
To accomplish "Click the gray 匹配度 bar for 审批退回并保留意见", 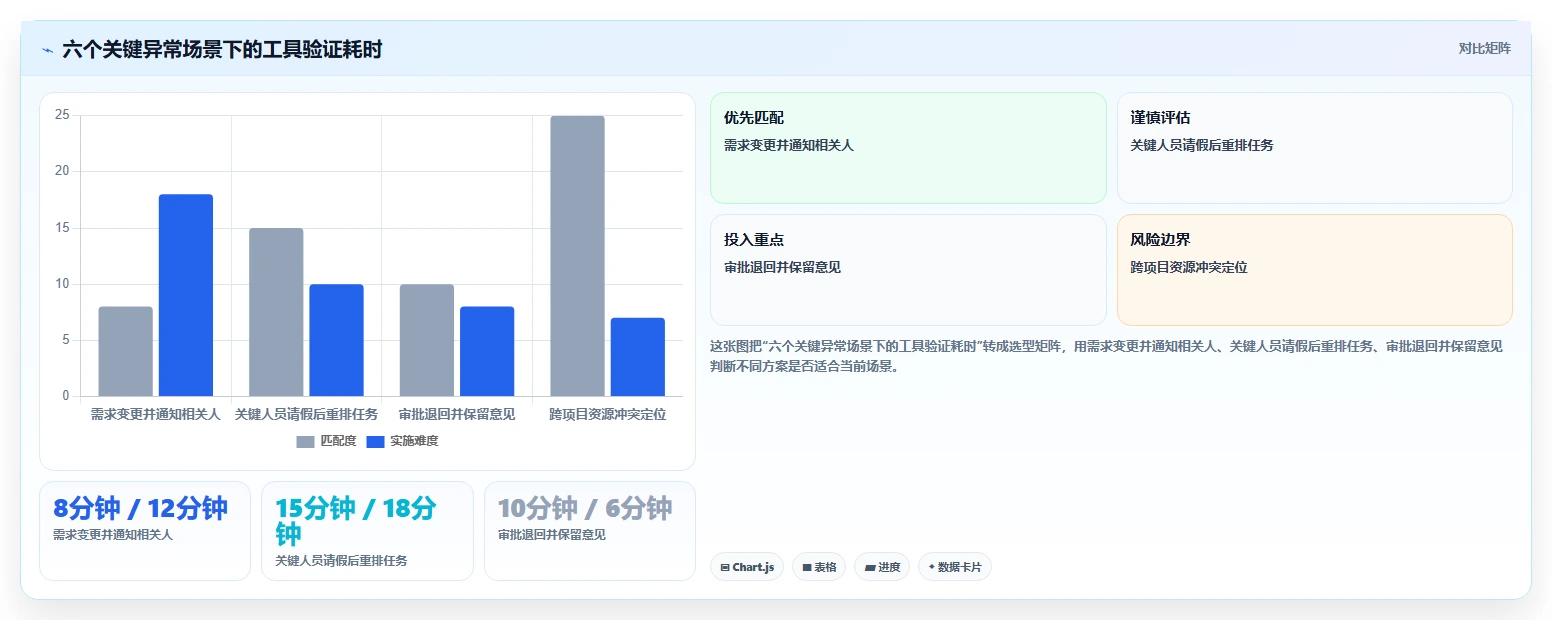I will [427, 340].
